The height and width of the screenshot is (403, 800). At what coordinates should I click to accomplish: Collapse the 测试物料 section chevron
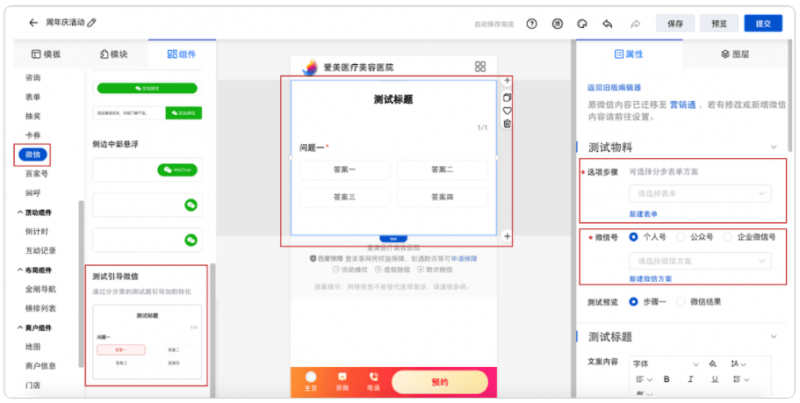(773, 147)
